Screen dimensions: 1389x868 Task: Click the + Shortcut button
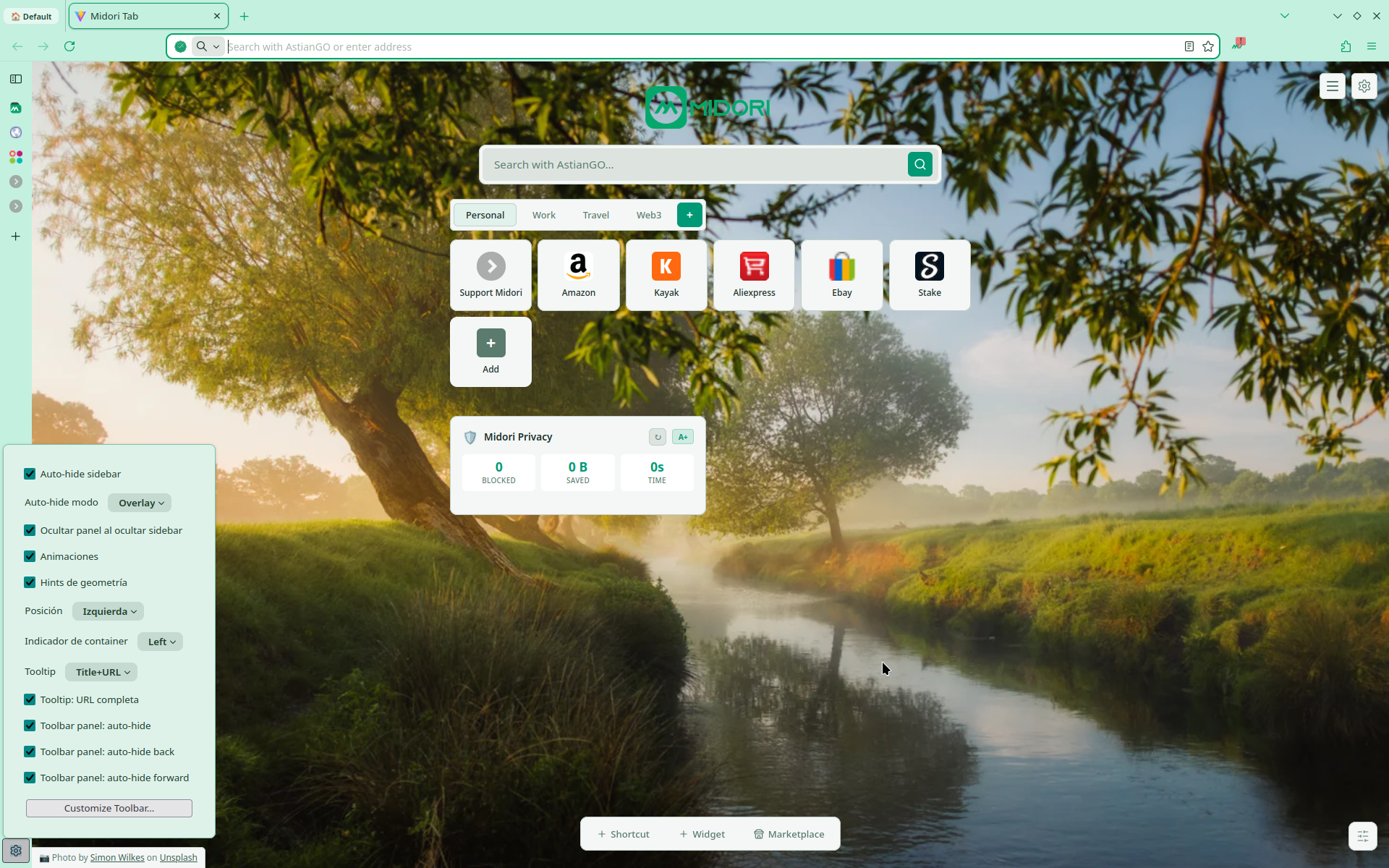[624, 834]
